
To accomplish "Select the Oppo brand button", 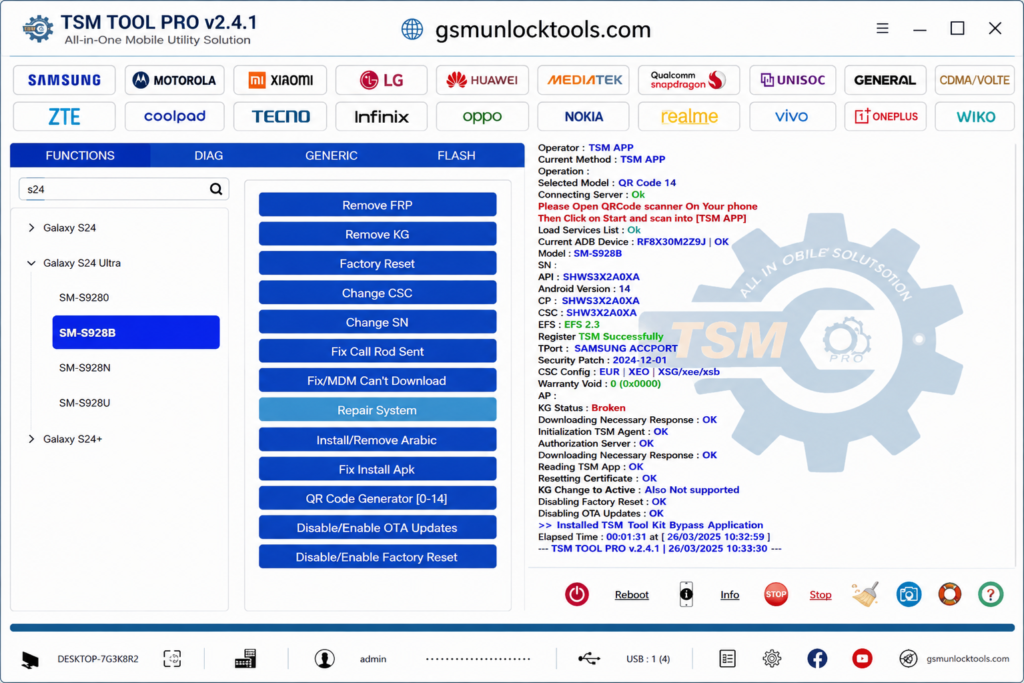I will (482, 116).
